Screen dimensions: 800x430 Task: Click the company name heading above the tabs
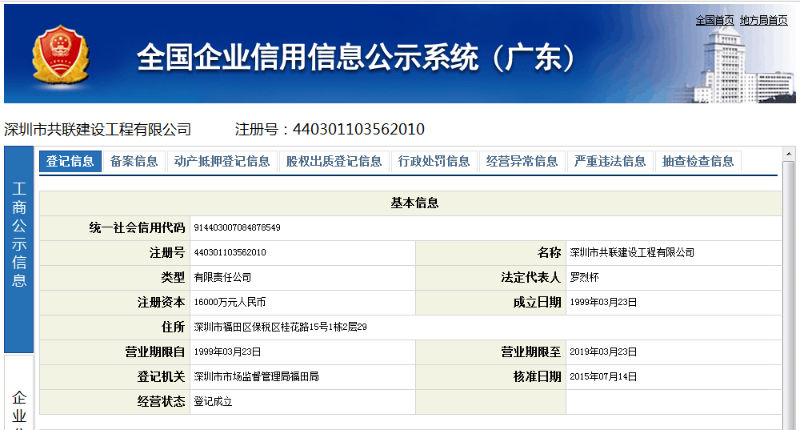coord(98,129)
